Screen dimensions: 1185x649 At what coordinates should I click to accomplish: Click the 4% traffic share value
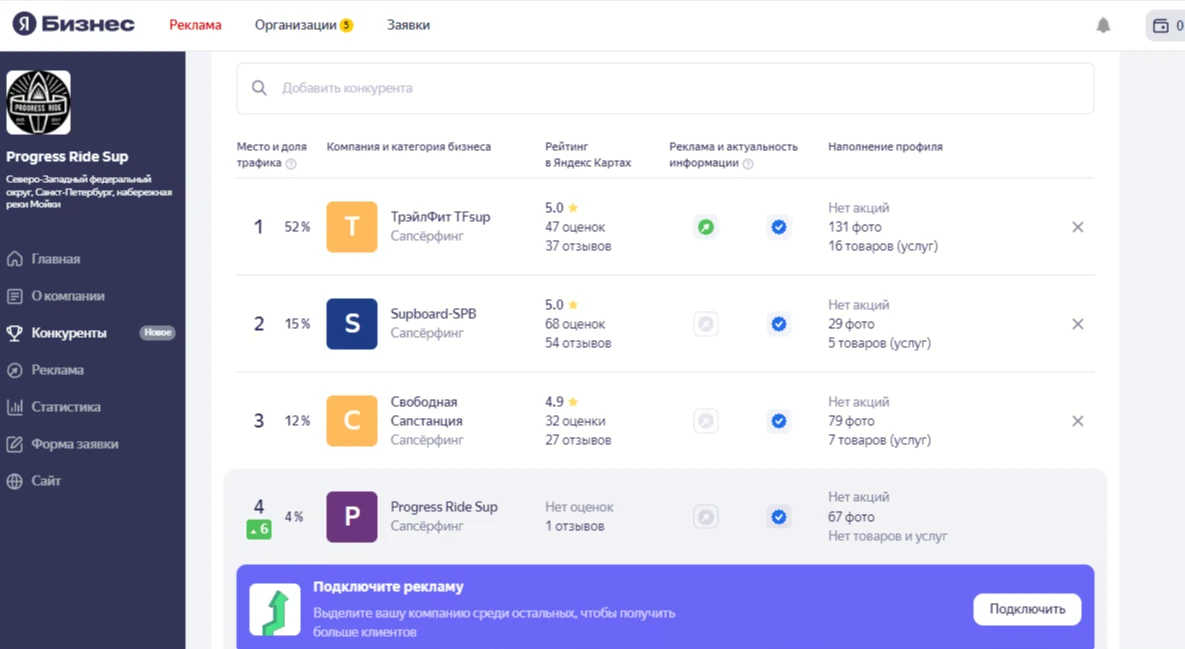(x=294, y=517)
